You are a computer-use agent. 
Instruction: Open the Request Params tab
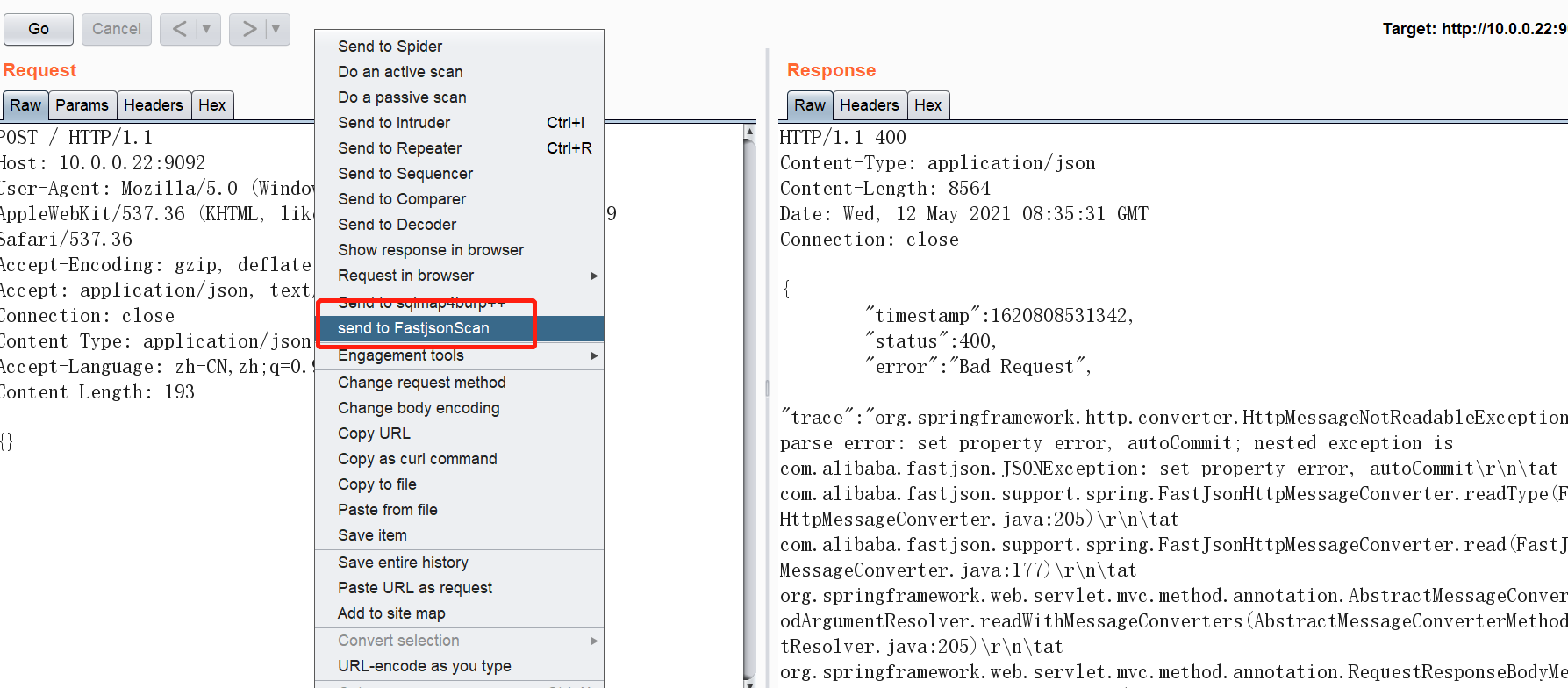82,105
